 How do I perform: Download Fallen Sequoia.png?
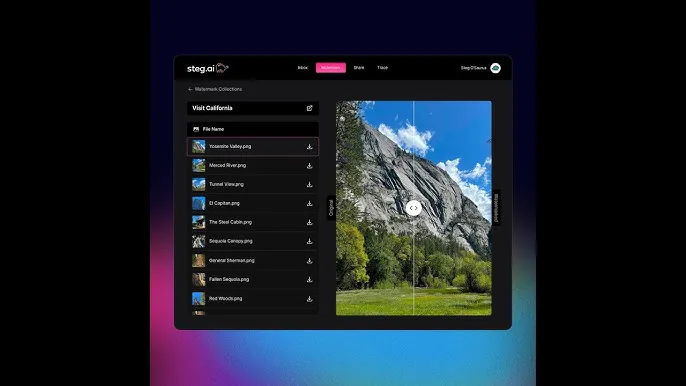pos(309,280)
